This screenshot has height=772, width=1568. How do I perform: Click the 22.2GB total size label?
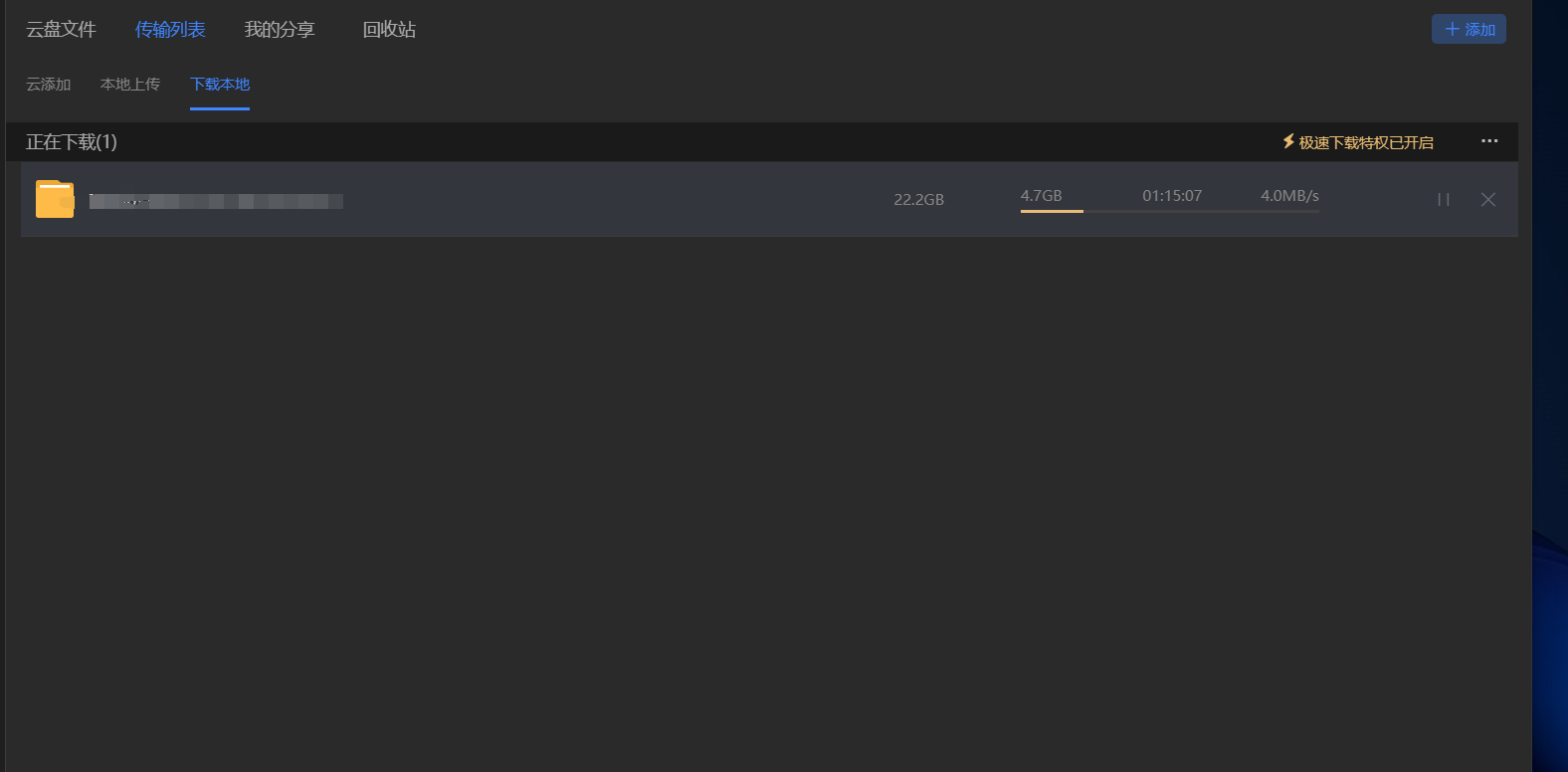click(918, 200)
